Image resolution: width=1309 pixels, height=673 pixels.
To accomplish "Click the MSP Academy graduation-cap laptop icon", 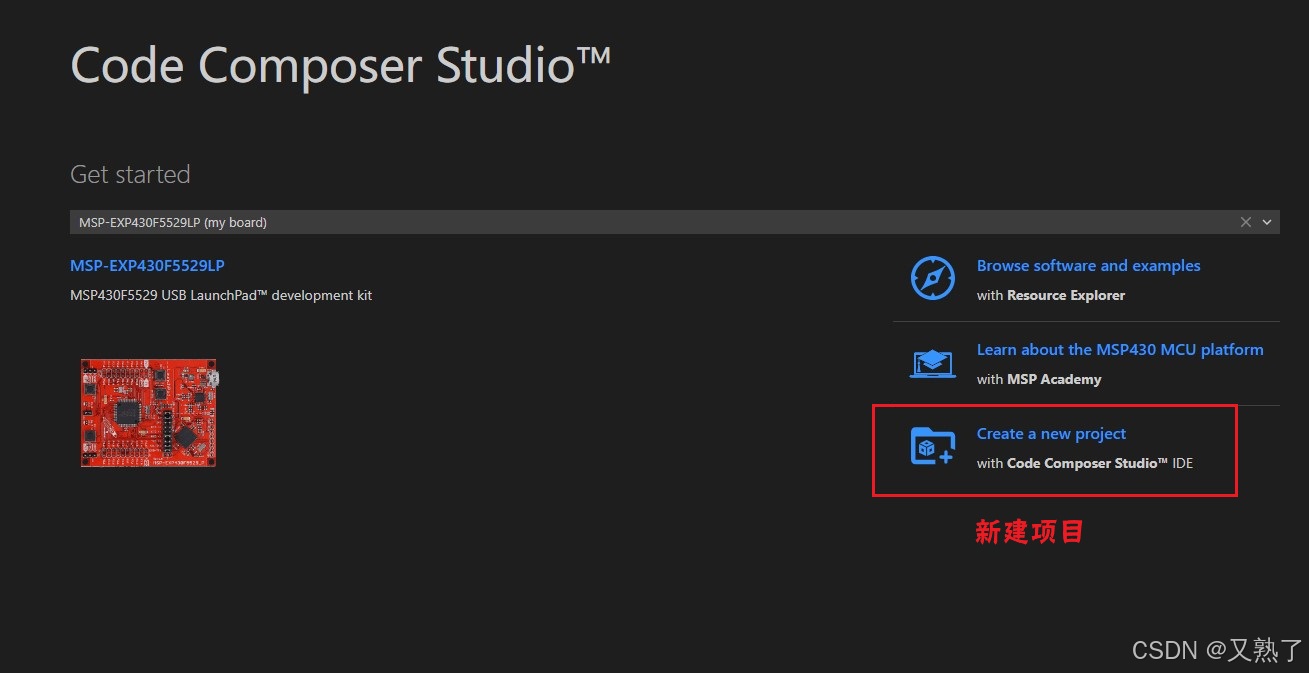I will (932, 363).
